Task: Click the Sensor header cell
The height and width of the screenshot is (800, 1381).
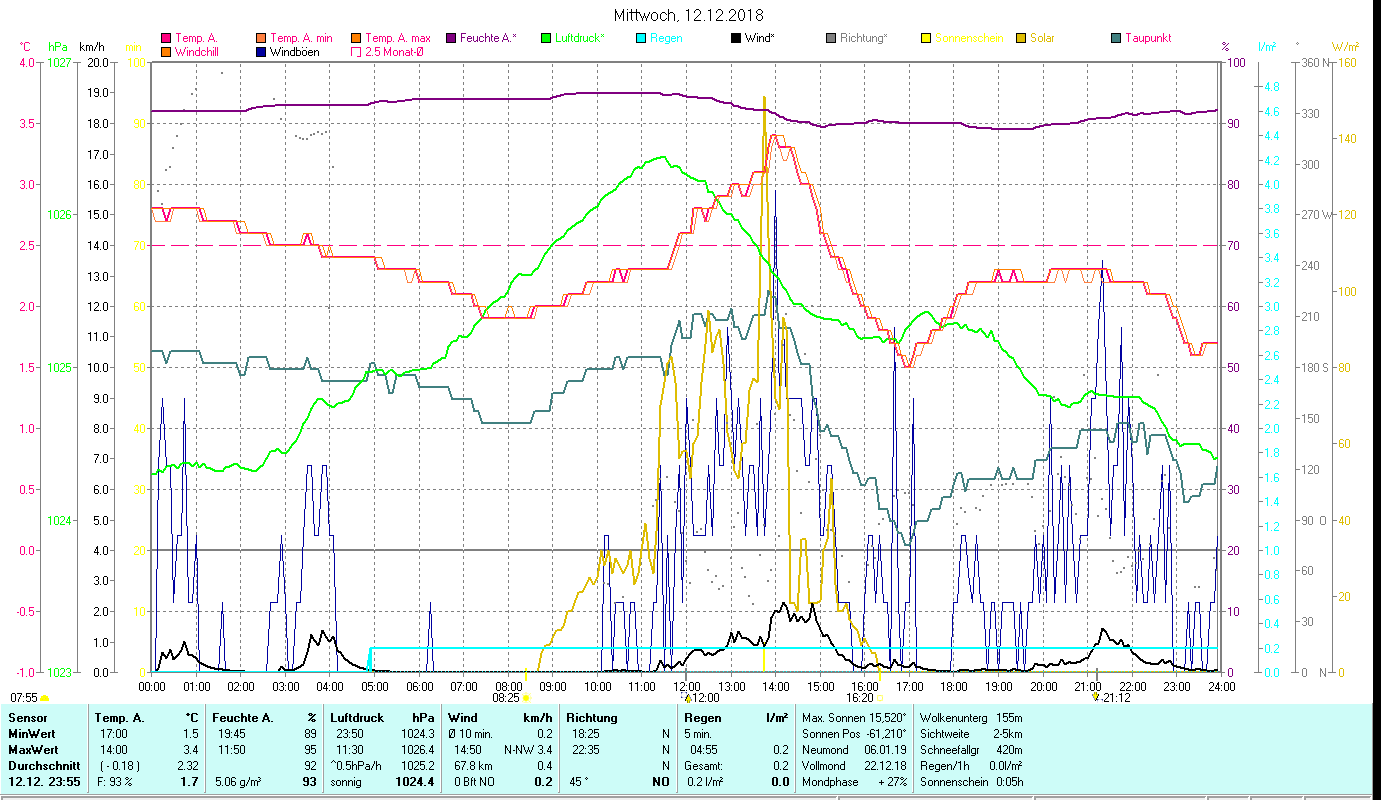Action: pyautogui.click(x=26, y=718)
